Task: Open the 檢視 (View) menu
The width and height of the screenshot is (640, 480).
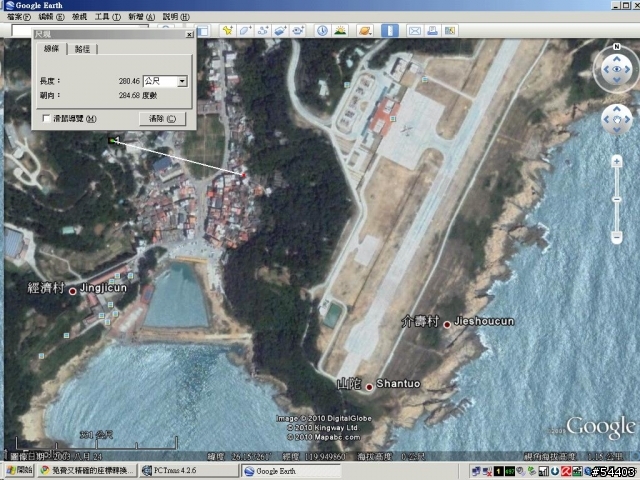Action: click(x=80, y=17)
